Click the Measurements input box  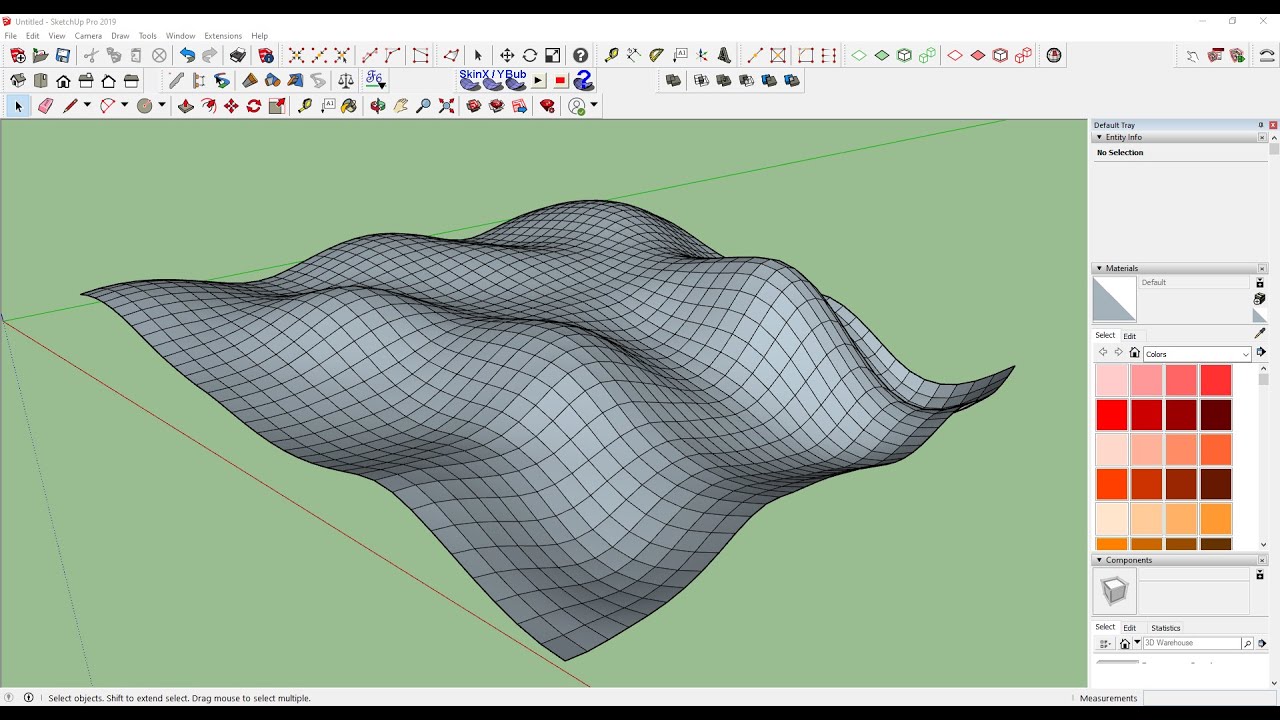(x=1210, y=698)
